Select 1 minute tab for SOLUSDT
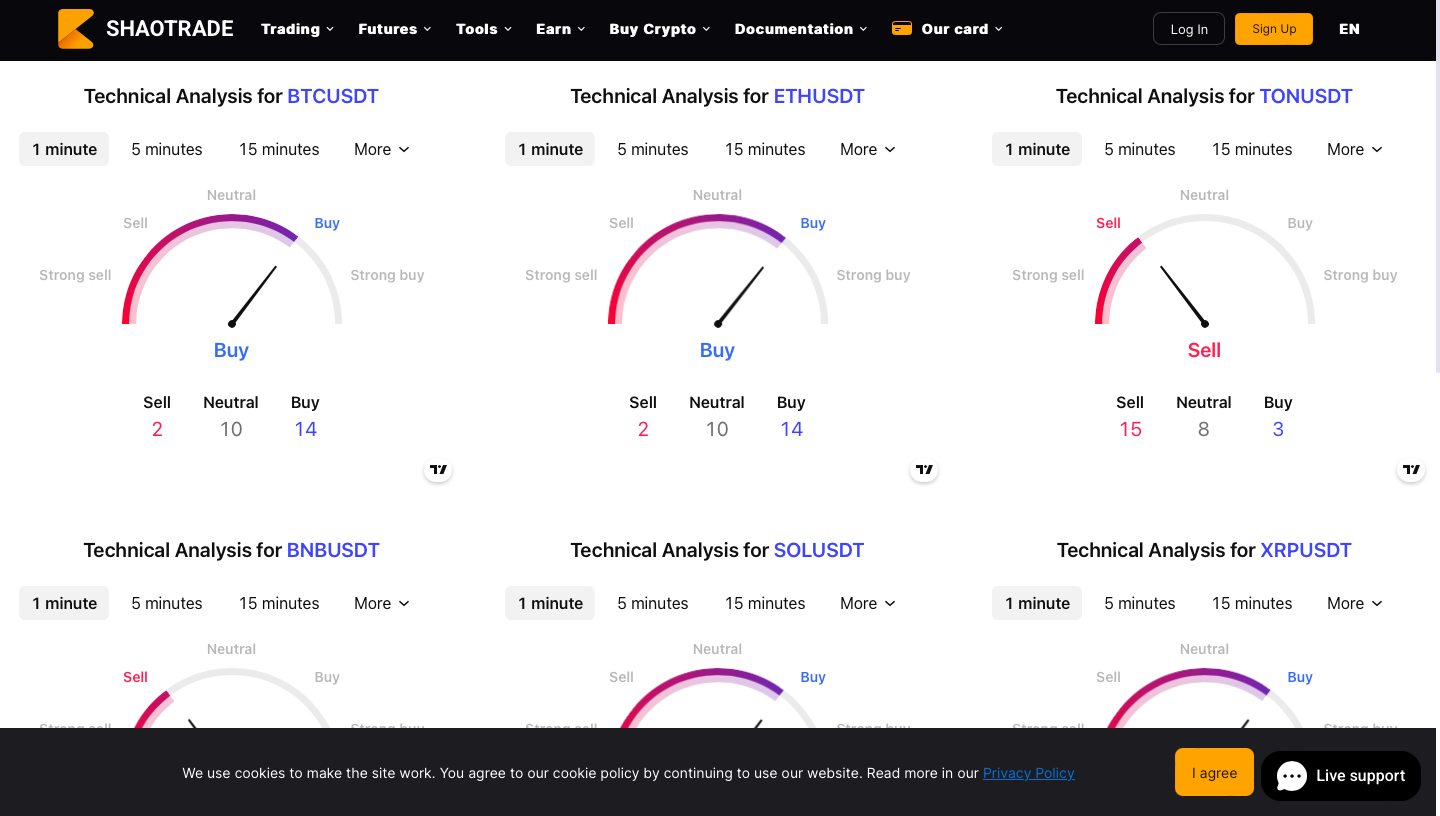 click(550, 603)
